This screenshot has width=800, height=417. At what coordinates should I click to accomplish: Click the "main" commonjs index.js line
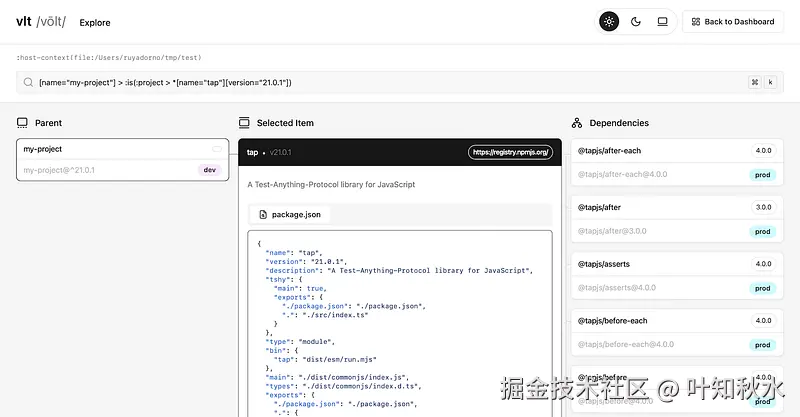(337, 377)
